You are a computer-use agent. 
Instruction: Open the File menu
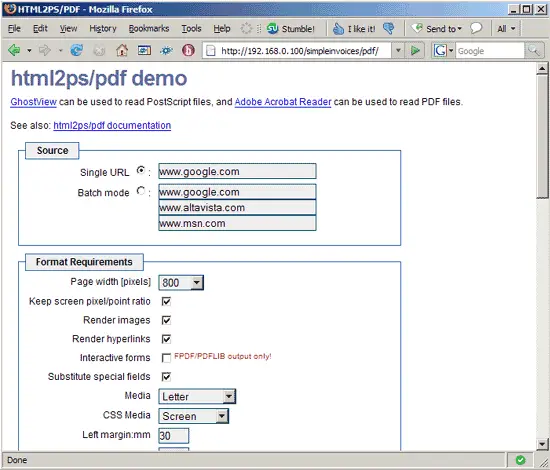[x=14, y=28]
